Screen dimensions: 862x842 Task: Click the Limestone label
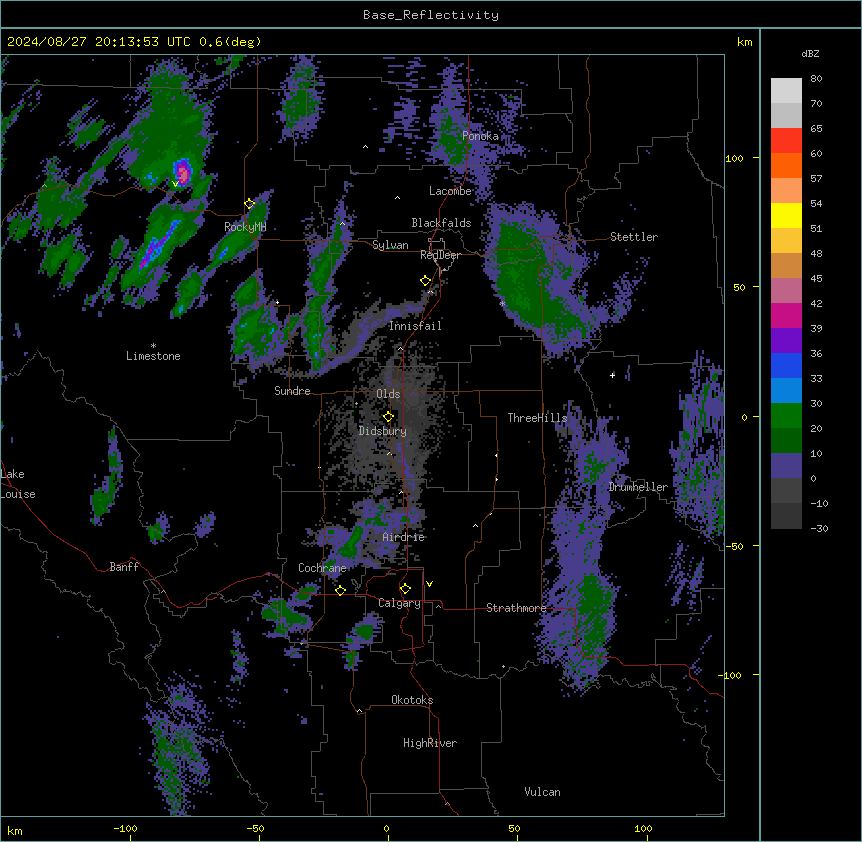pyautogui.click(x=153, y=356)
